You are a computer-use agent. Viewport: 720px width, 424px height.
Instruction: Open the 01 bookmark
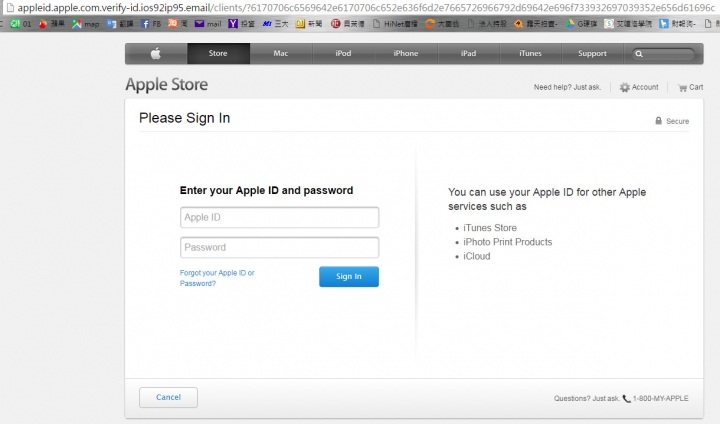pos(21,24)
